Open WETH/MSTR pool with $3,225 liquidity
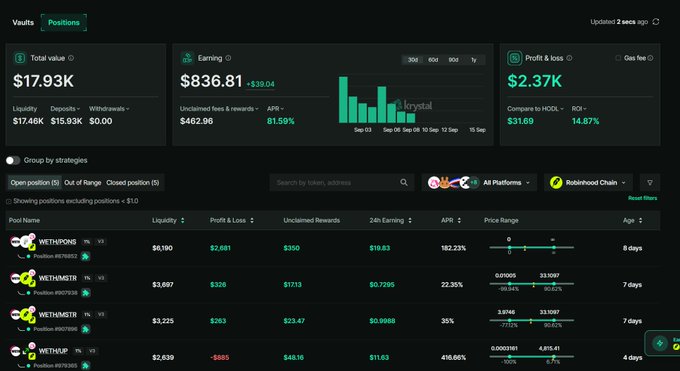The image size is (680, 371). coord(57,314)
